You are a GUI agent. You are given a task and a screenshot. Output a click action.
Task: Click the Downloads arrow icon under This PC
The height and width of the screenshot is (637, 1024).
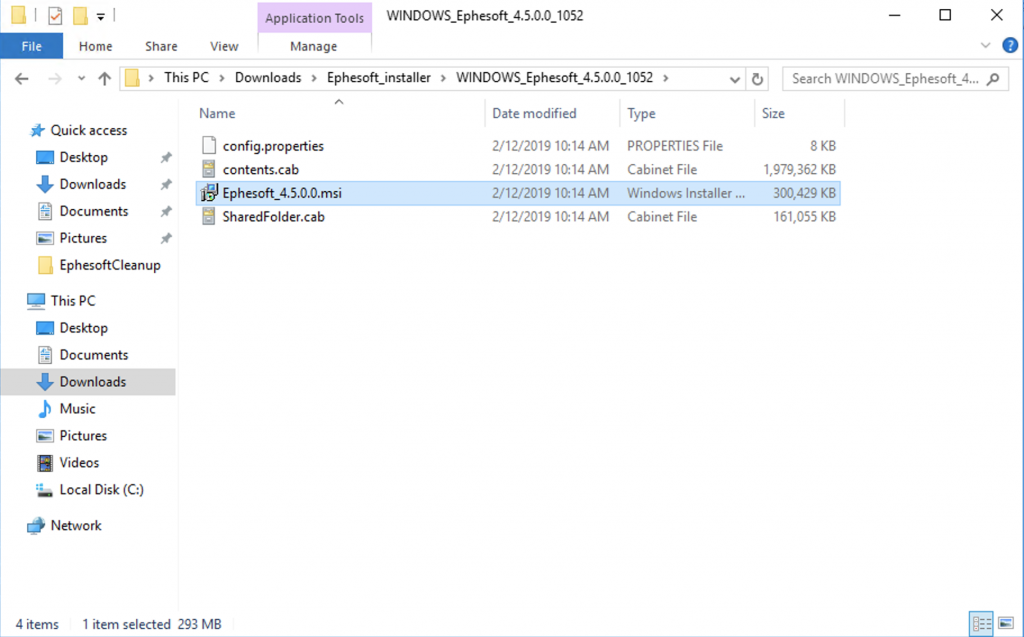[x=44, y=382]
